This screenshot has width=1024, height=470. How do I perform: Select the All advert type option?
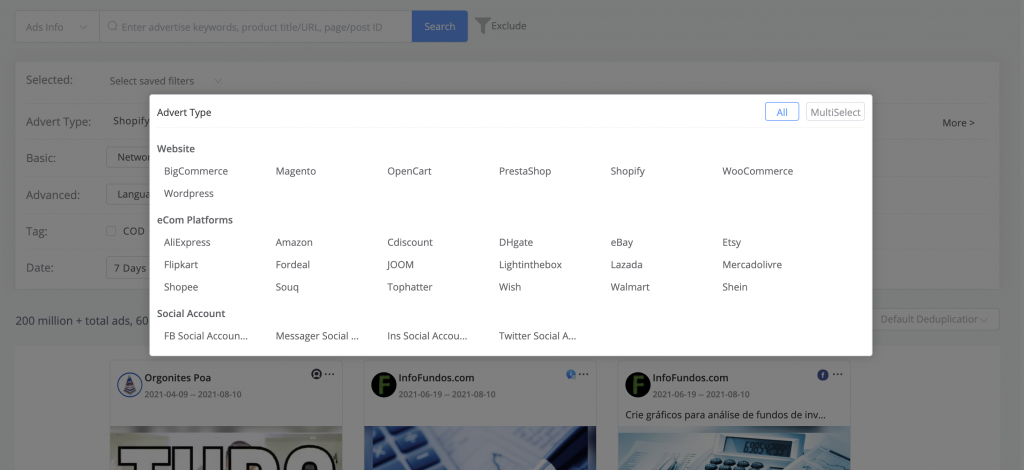[782, 112]
